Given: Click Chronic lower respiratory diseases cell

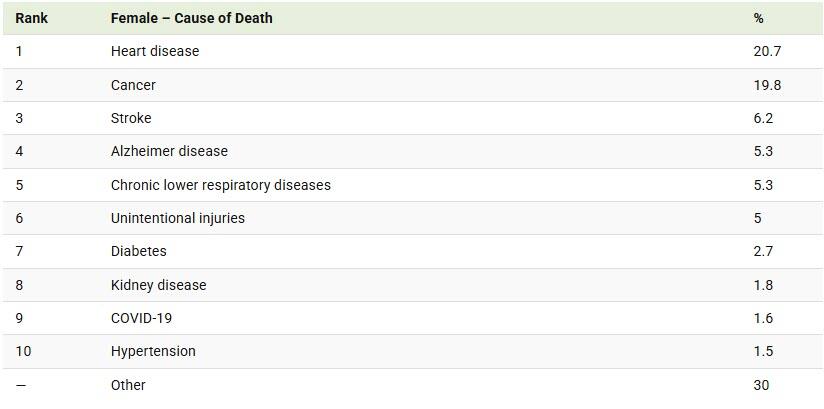Looking at the screenshot, I should tap(220, 185).
